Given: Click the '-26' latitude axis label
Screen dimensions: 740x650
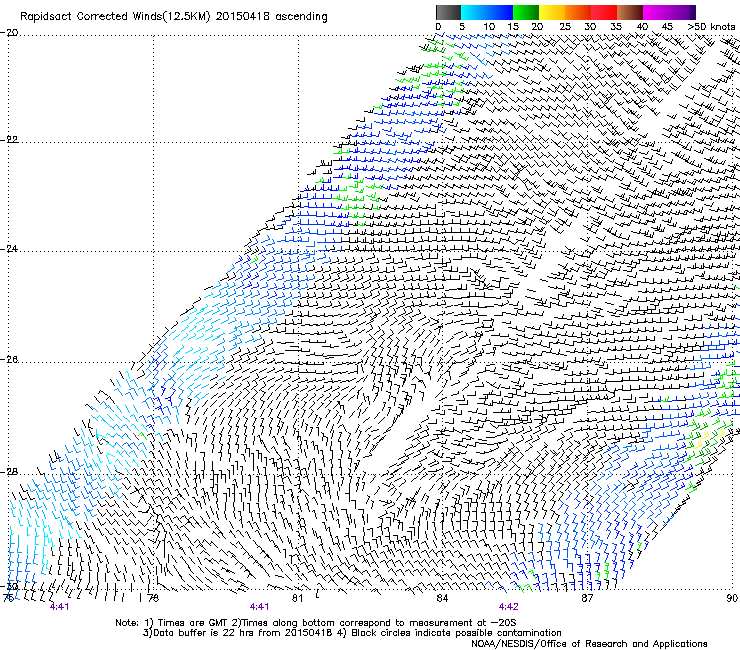Looking at the screenshot, I should [9, 360].
